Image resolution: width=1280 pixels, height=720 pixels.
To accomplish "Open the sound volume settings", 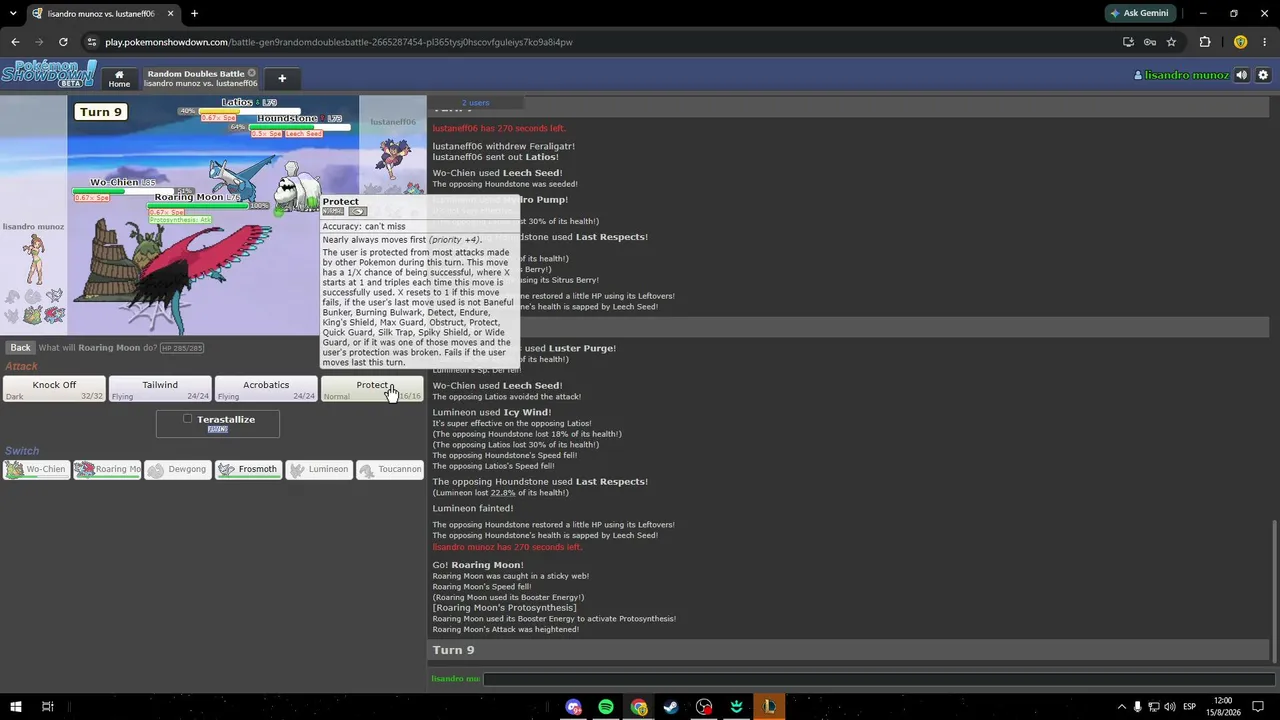I will point(1242,75).
